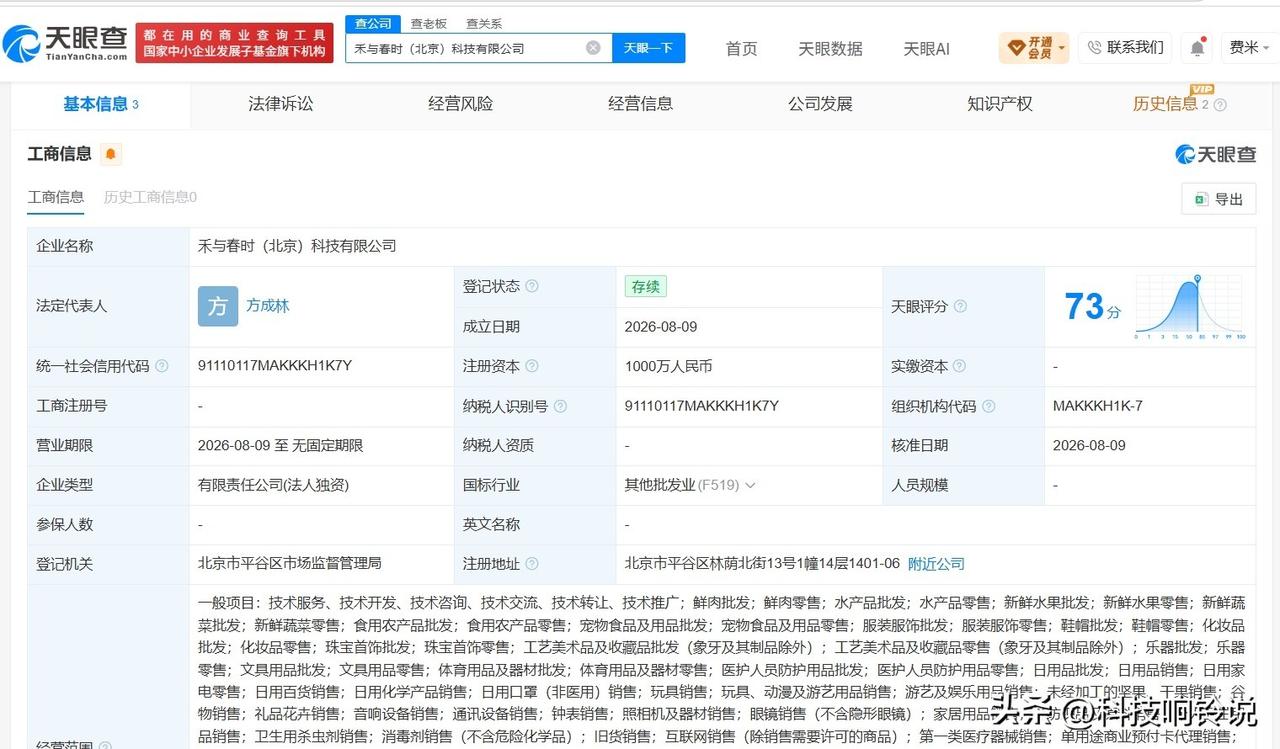Switch to the 法律诉讼 tab
This screenshot has width=1280, height=749.
pos(281,104)
